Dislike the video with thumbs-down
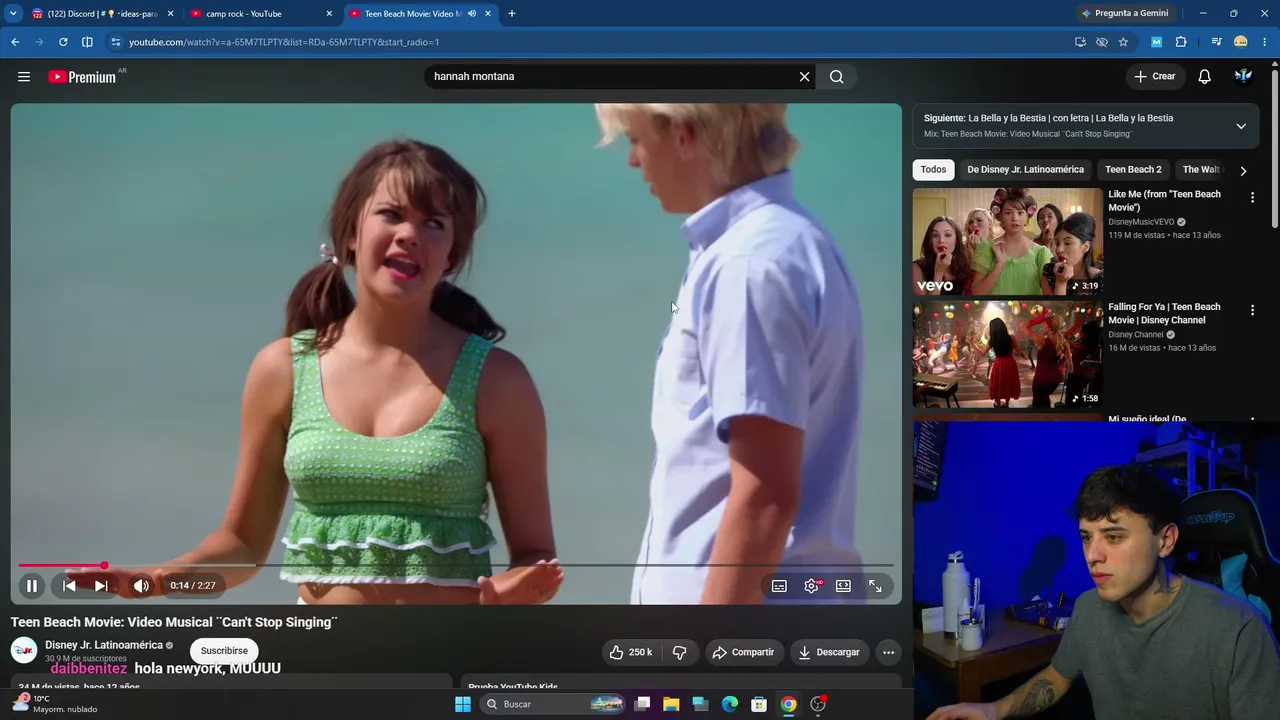Screen dimensions: 1280x720 point(679,653)
